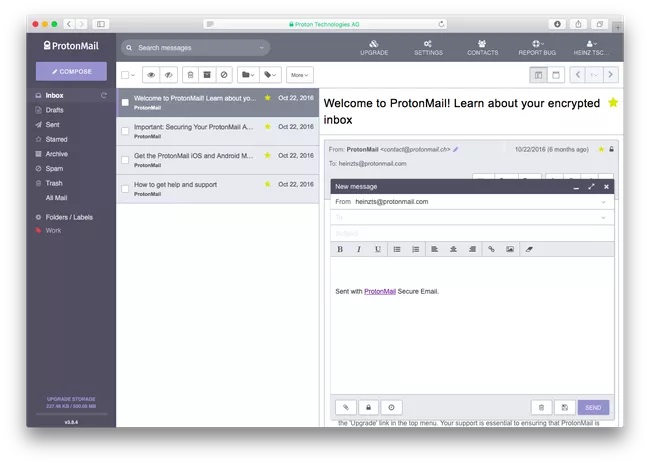650x465 pixels.
Task: Go to the next message page
Action: point(611,75)
